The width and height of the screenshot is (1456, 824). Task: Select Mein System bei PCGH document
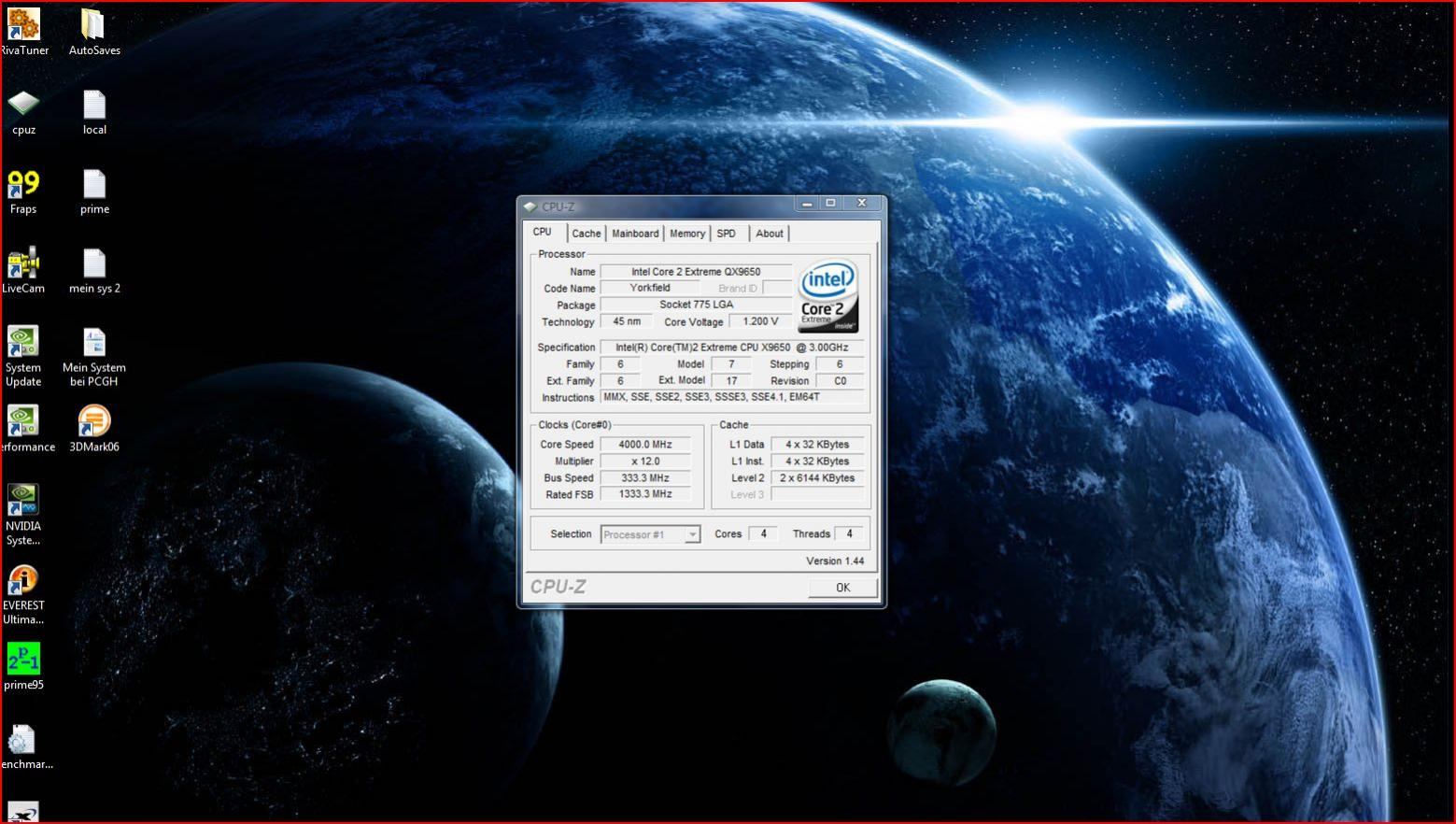pyautogui.click(x=94, y=356)
